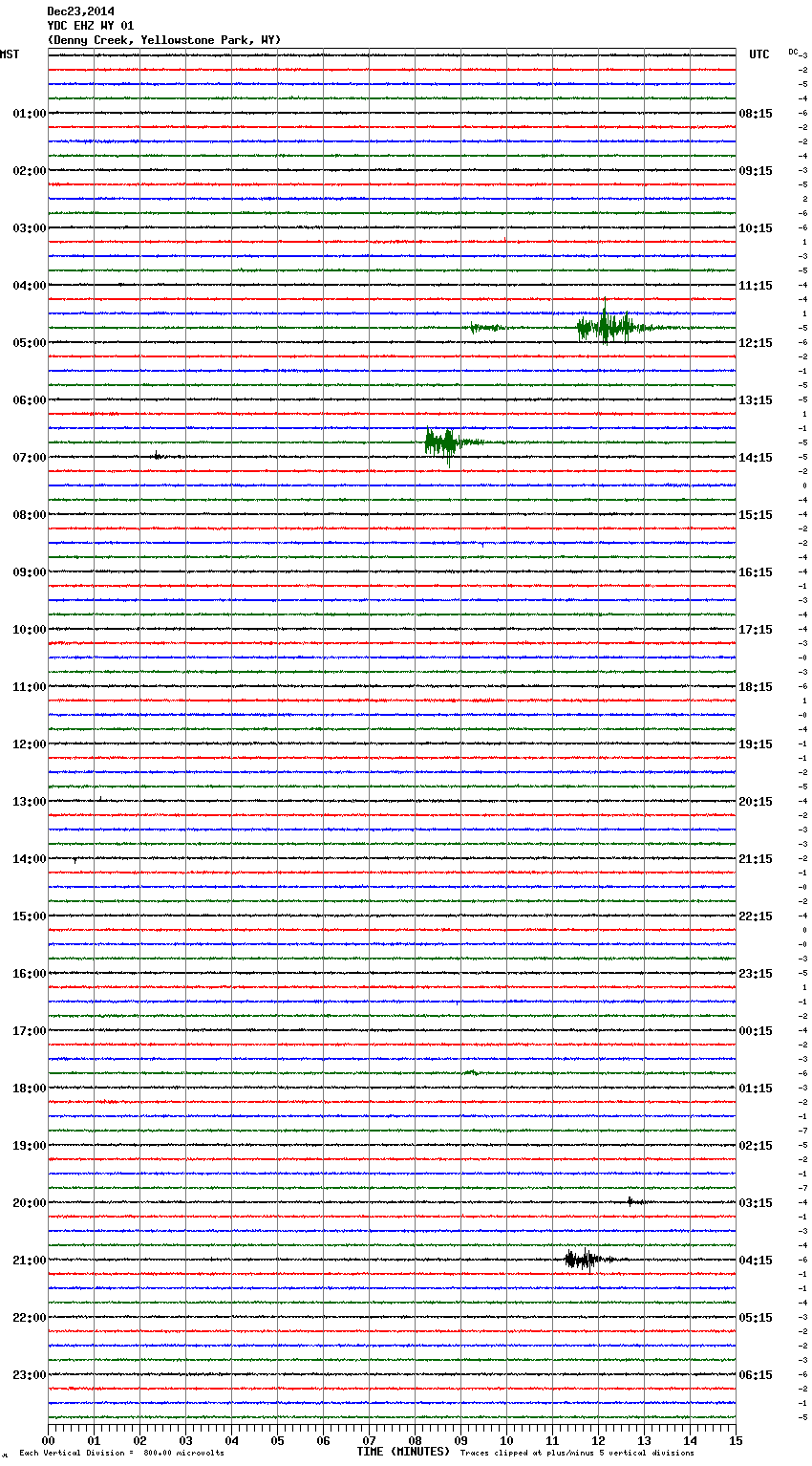This screenshot has height=1466, width=812.
Task: Select the '04:00' MST hour label
Action: (30, 286)
